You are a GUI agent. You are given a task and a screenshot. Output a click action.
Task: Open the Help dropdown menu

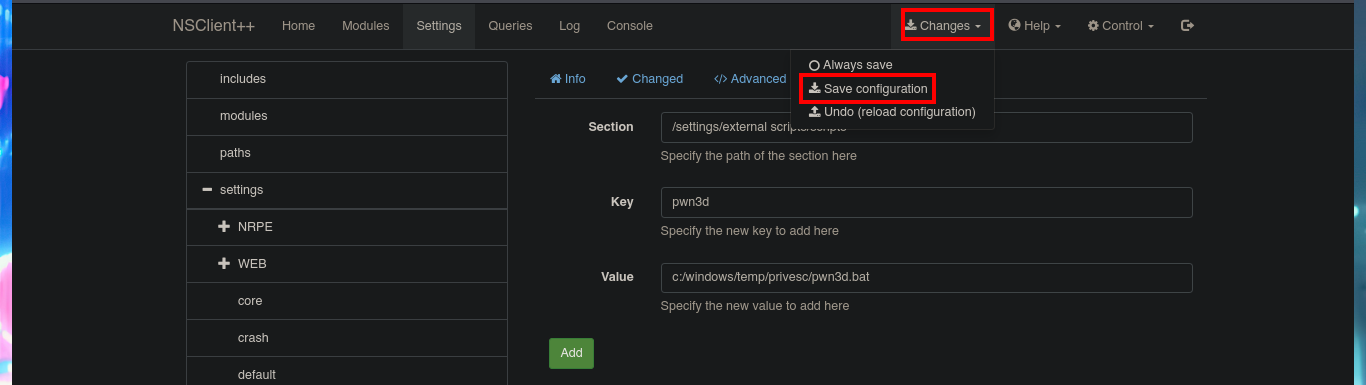1034,26
